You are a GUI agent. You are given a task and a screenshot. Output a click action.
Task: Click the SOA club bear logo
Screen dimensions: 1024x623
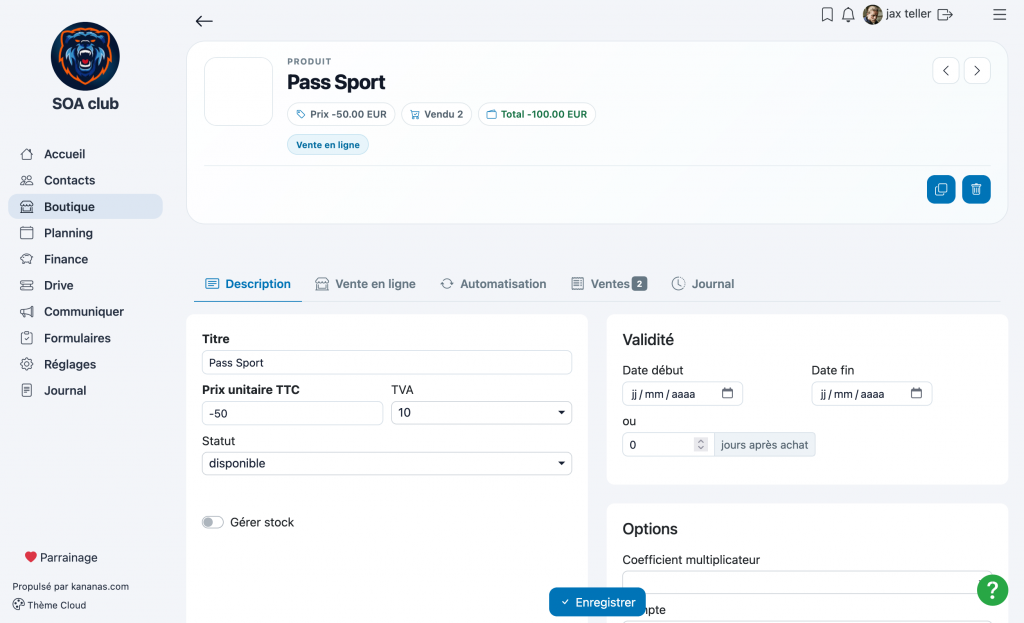[86, 56]
